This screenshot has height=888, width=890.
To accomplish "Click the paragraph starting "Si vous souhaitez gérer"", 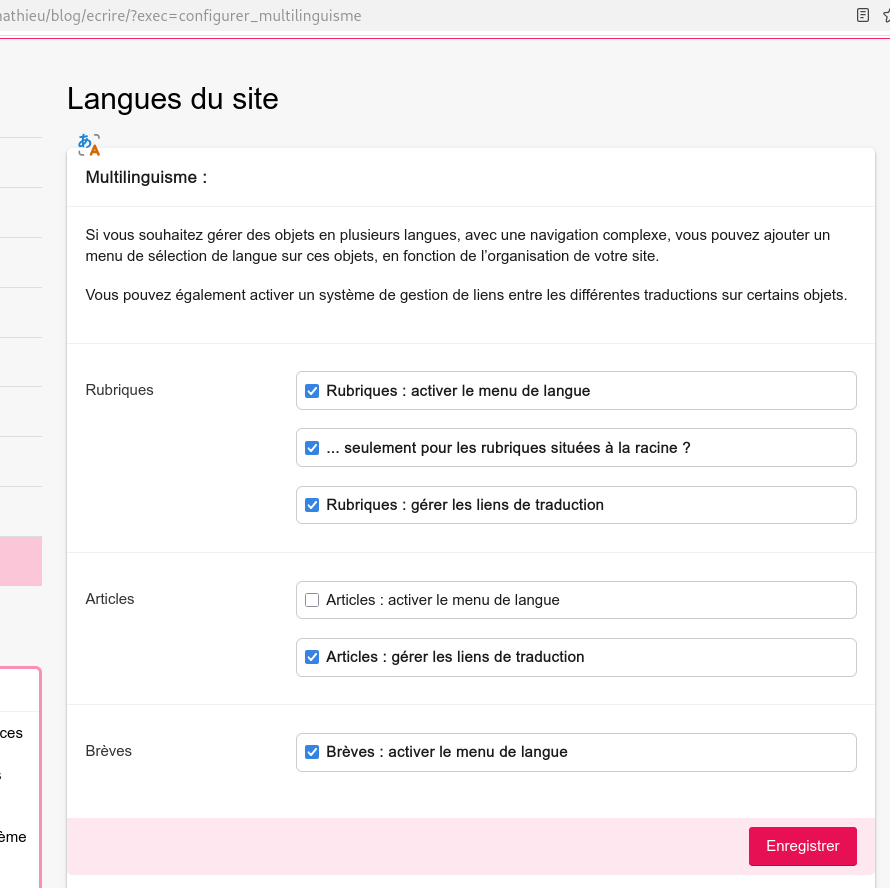I will (458, 245).
